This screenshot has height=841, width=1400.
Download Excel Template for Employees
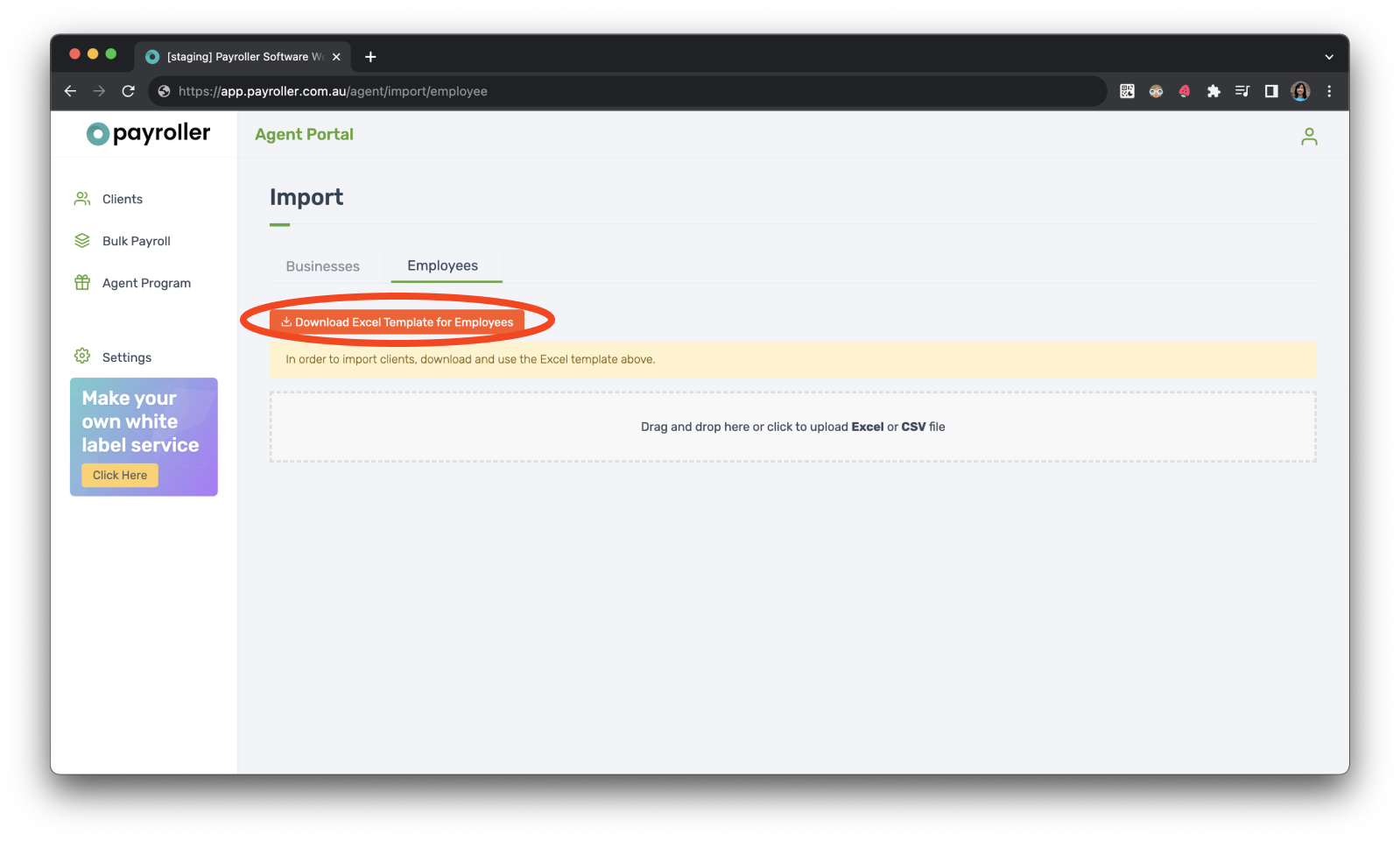click(397, 322)
